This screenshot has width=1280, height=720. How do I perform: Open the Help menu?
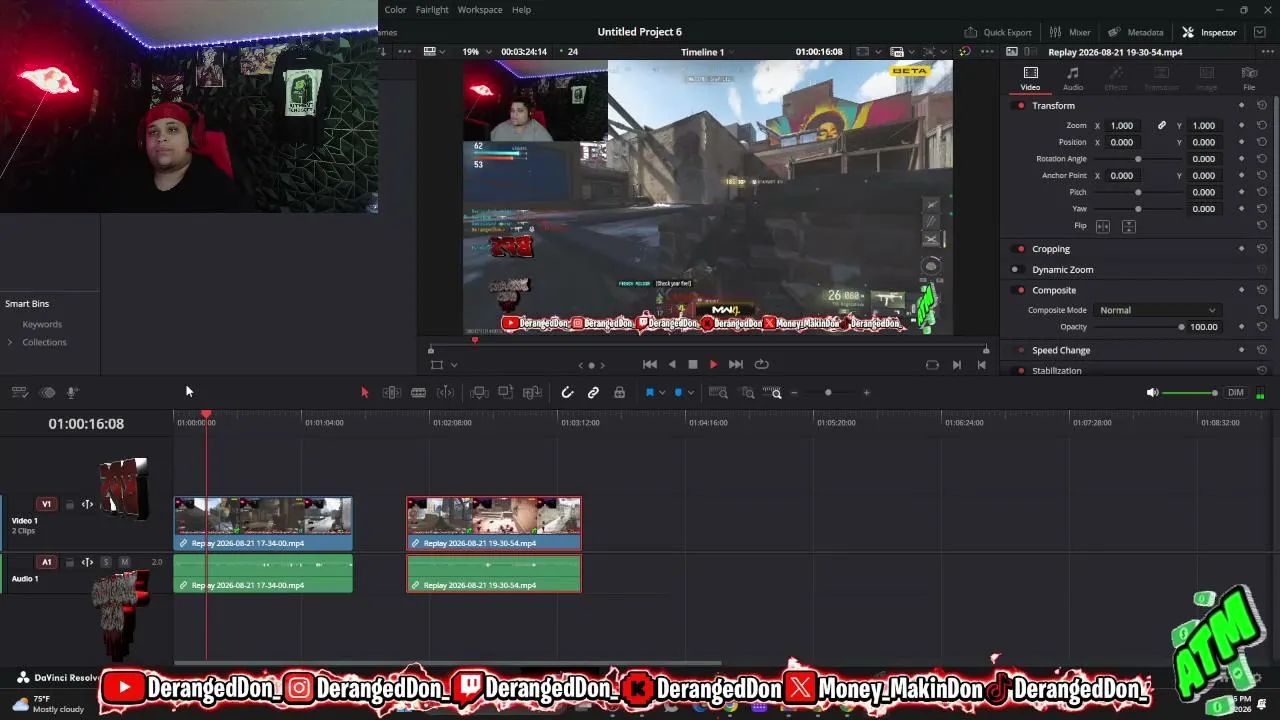click(x=522, y=10)
